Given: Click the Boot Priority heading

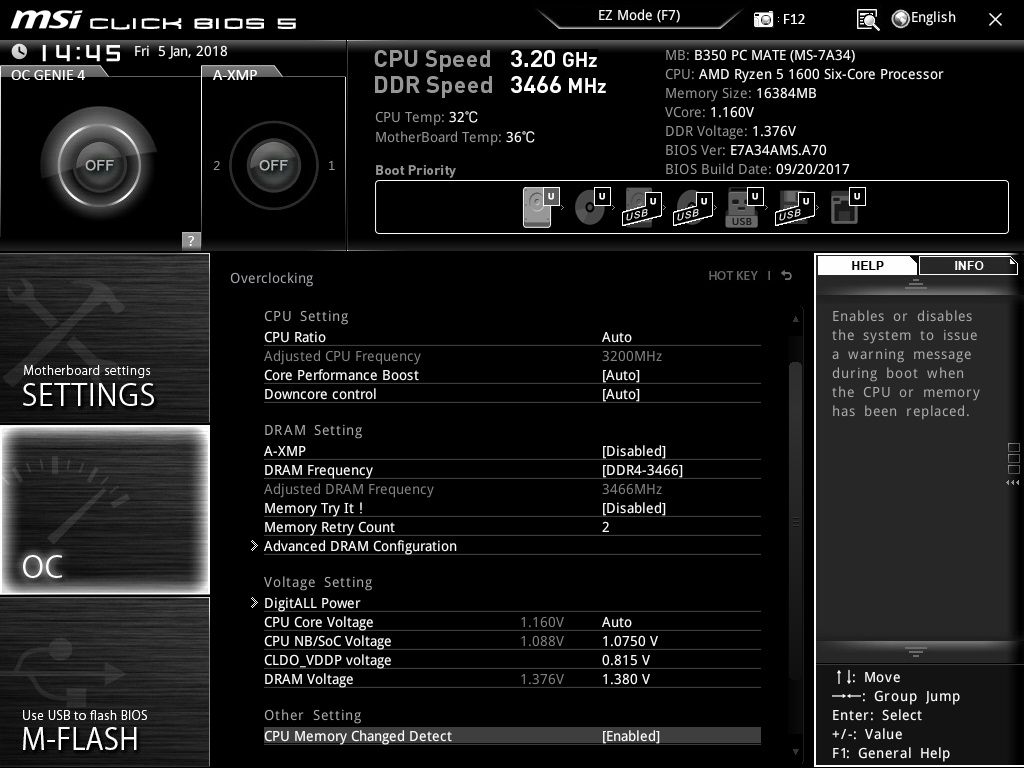Looking at the screenshot, I should (x=415, y=170).
